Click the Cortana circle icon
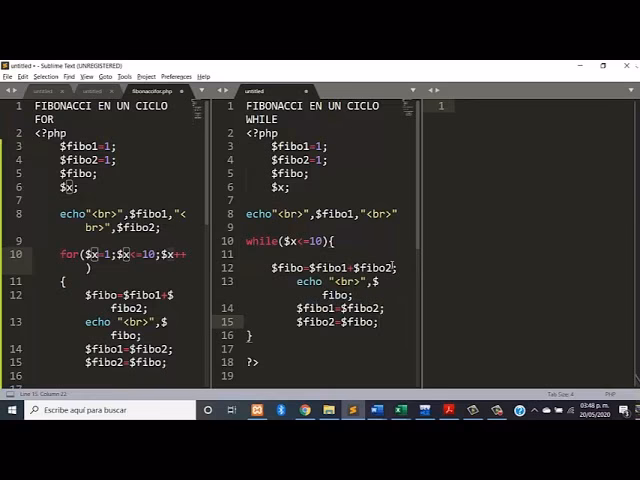 (208, 410)
